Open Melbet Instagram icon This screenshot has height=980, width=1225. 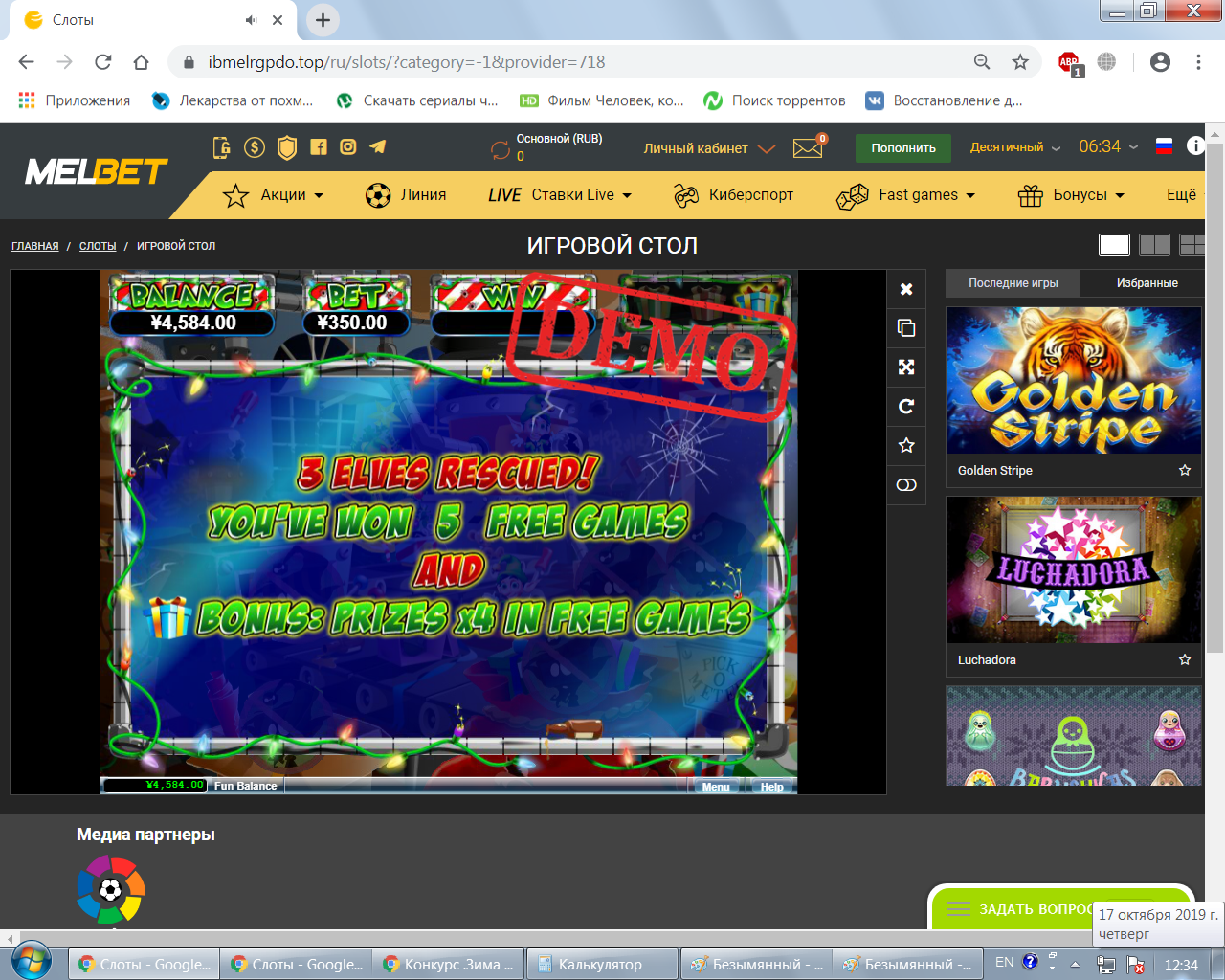(348, 147)
